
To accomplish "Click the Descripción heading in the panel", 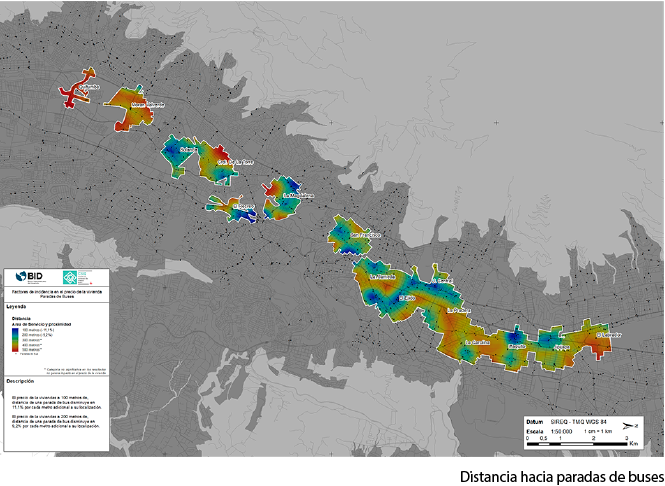I will click(21, 381).
